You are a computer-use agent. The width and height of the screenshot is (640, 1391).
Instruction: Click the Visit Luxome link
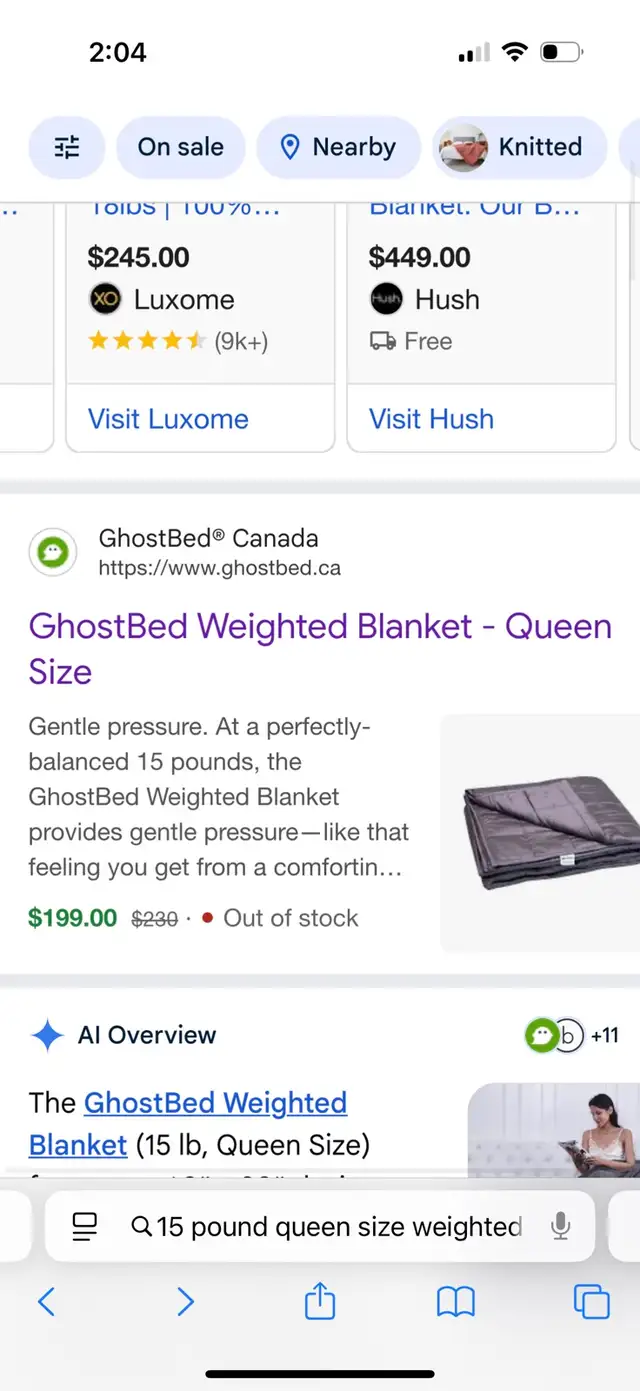click(x=166, y=419)
